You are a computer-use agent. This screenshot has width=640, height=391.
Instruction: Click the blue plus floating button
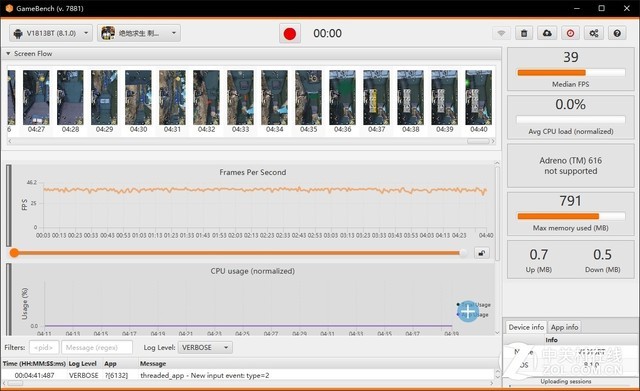click(x=468, y=311)
